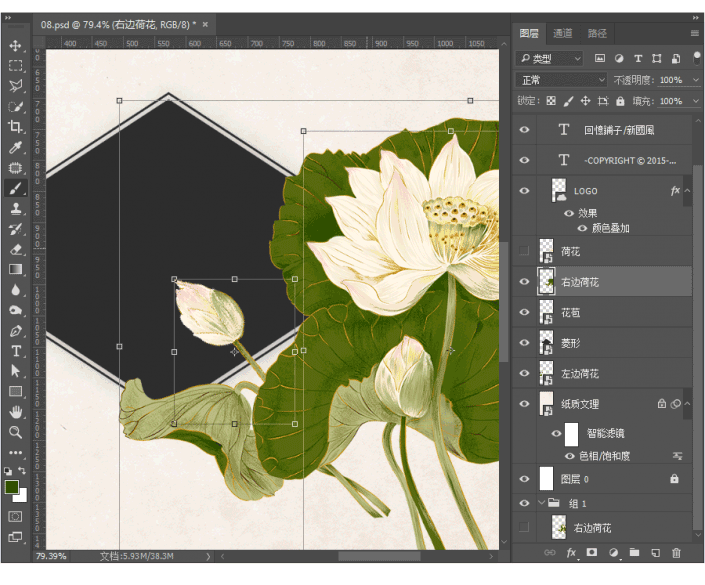Click the foreground green color swatch
The height and width of the screenshot is (585, 705).
click(11, 487)
